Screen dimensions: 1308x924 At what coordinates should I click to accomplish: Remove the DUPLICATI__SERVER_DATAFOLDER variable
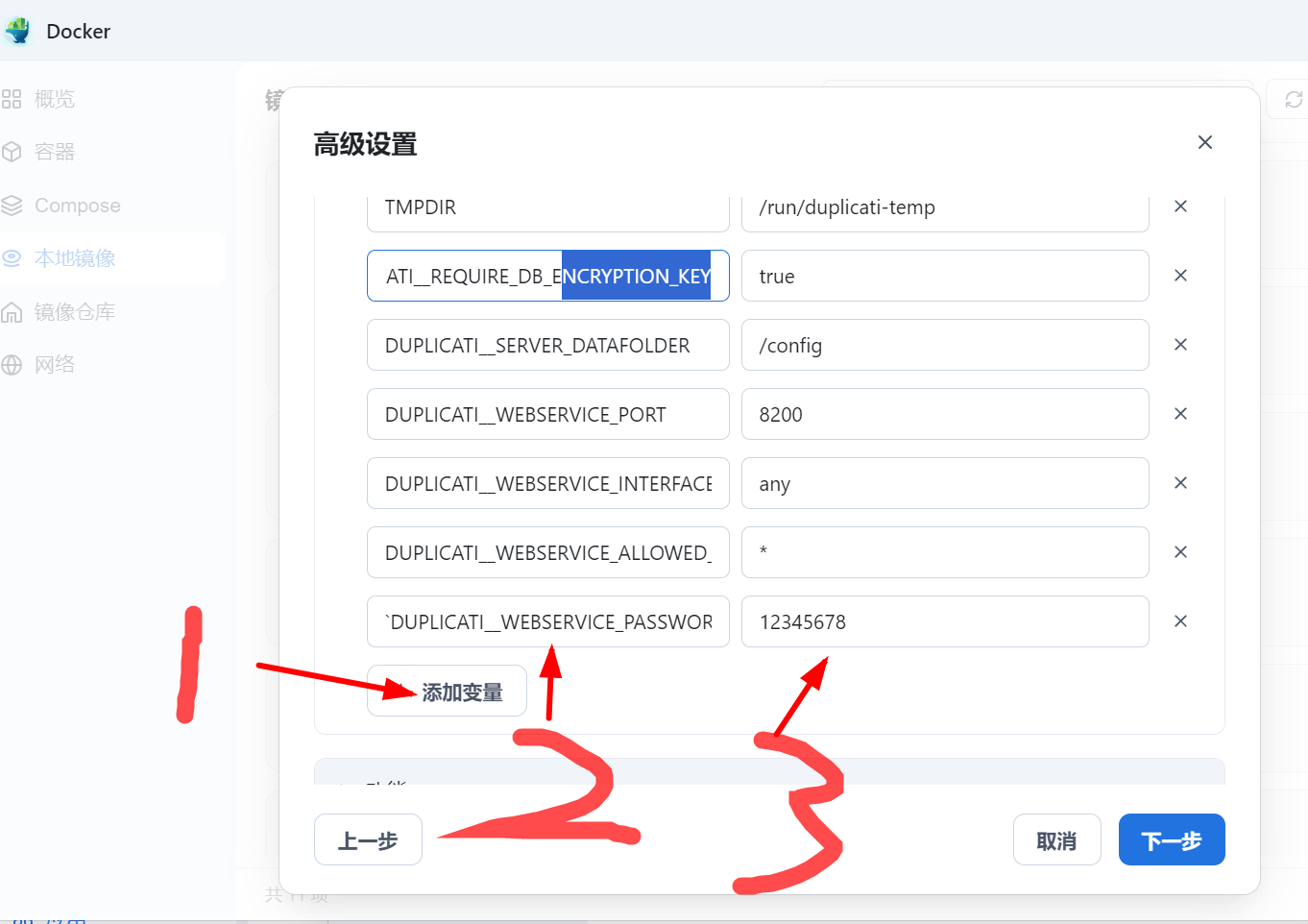(x=1180, y=345)
